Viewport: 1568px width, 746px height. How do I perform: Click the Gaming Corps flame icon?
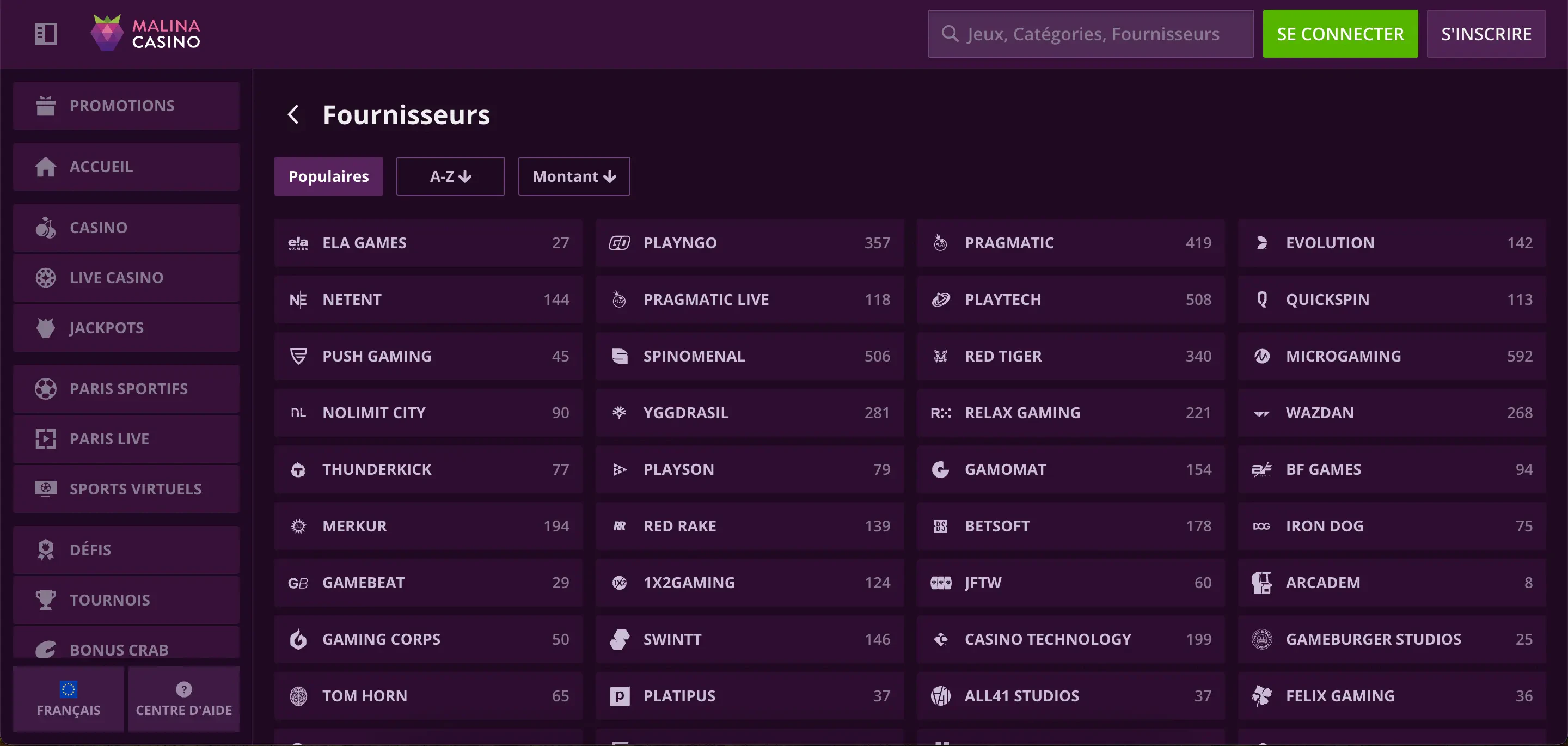click(x=298, y=639)
